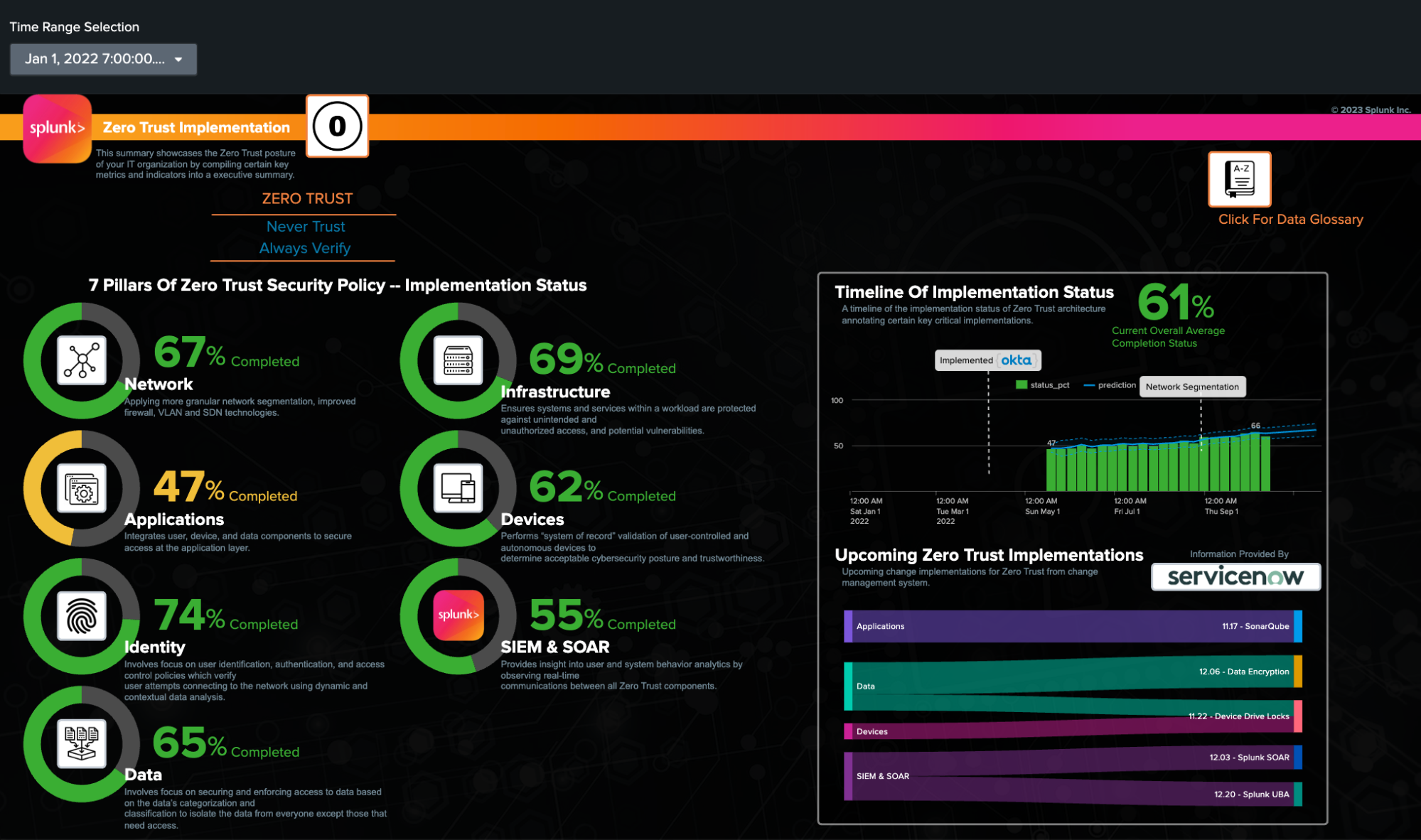
Task: Click the 'Sun May 1' axis label
Action: tap(1042, 512)
